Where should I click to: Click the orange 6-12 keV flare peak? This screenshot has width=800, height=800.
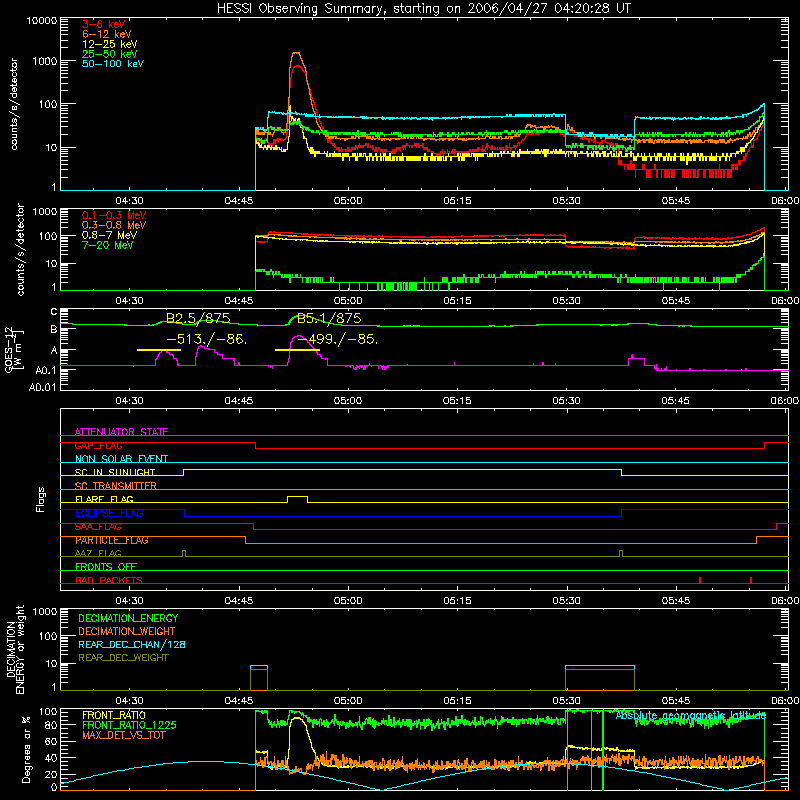click(x=296, y=53)
